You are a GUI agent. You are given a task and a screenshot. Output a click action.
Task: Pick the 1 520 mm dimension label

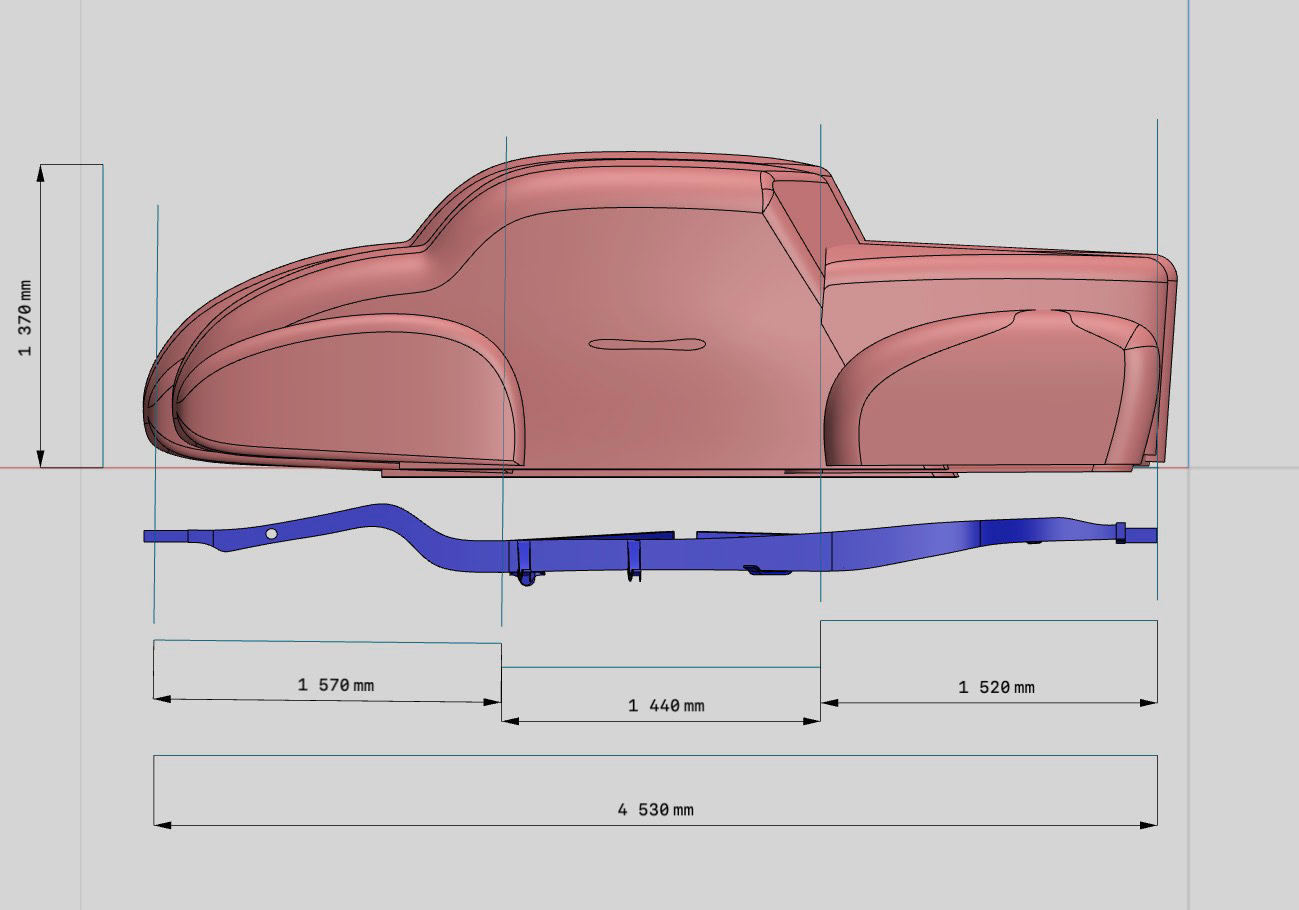996,687
